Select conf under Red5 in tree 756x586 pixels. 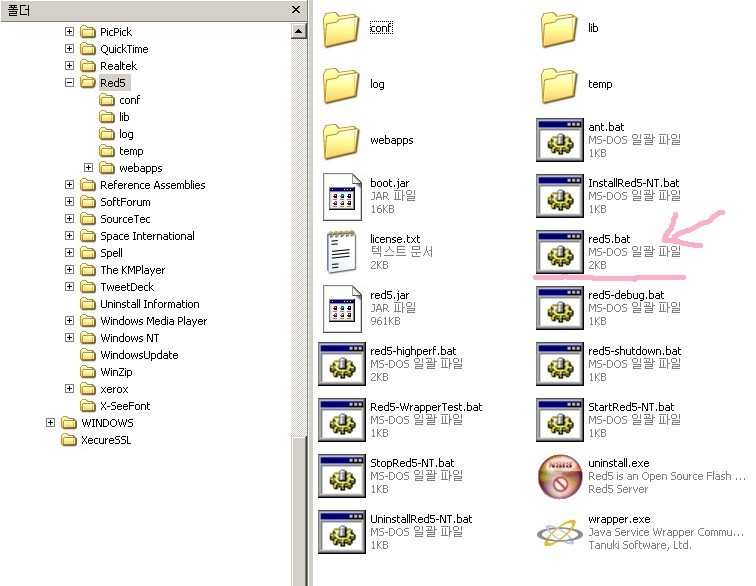point(129,100)
